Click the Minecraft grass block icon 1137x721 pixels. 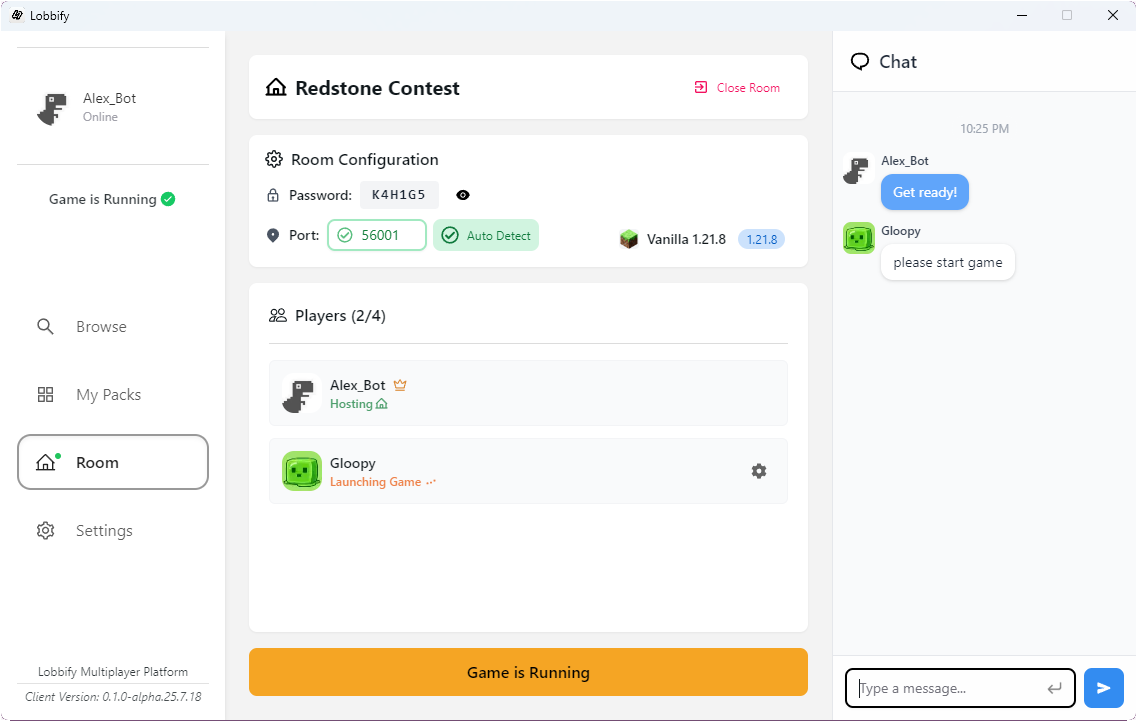[x=629, y=239]
